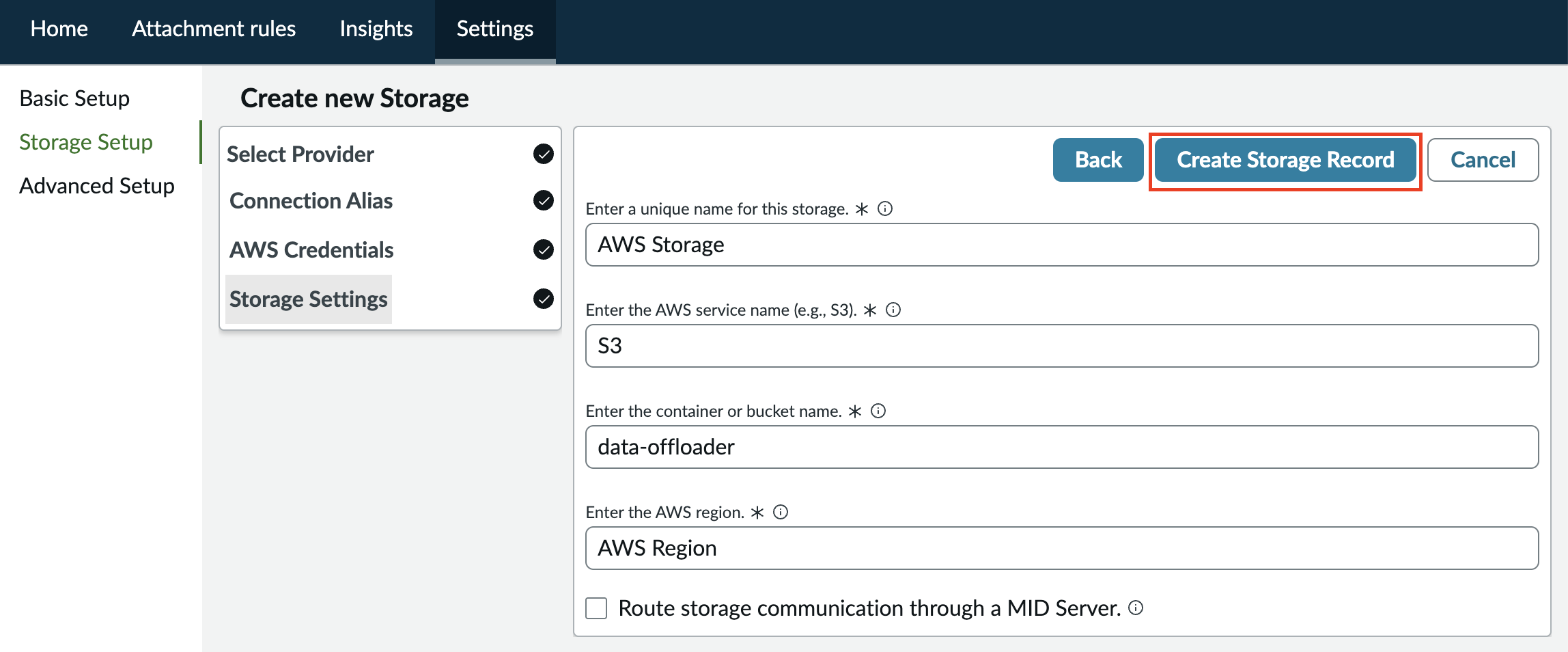The image size is (1568, 652).
Task: Switch to the Insights tab
Action: coord(376,29)
